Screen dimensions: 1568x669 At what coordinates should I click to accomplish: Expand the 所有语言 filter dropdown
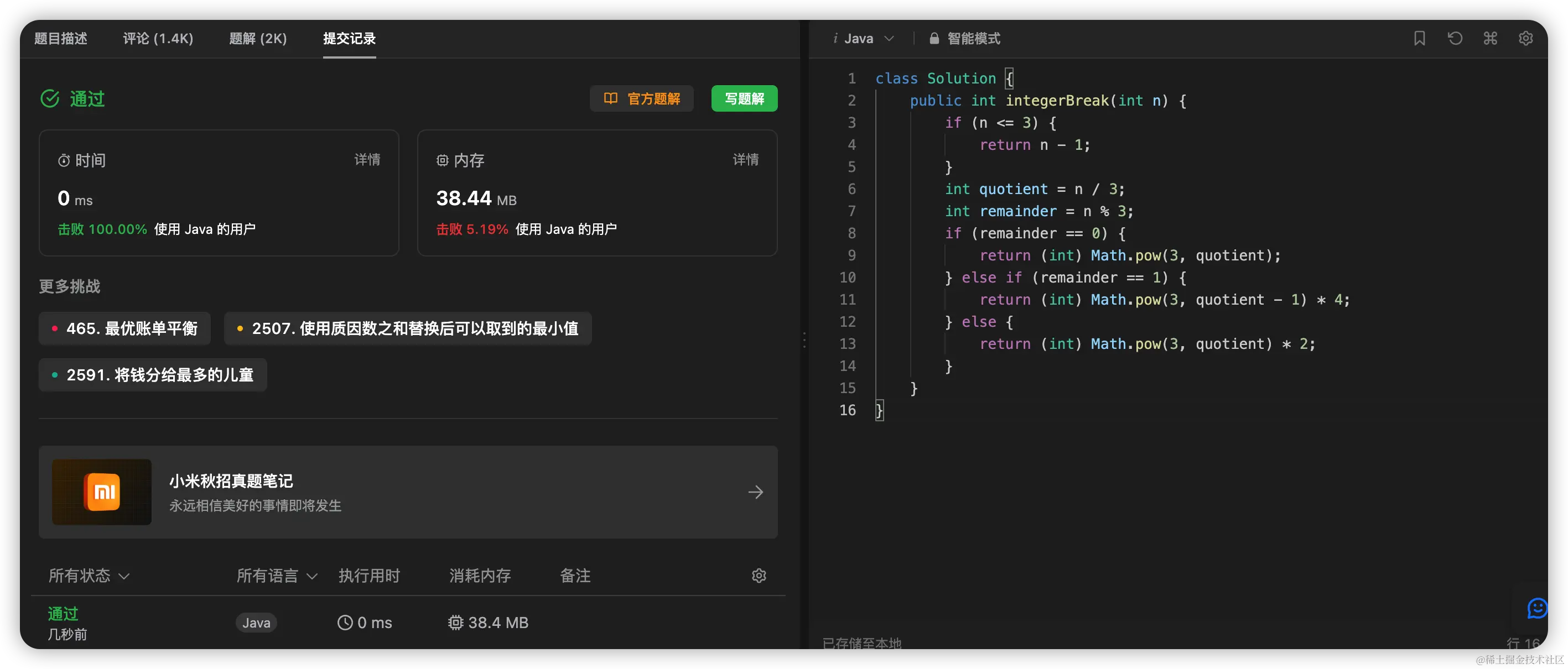pos(277,576)
